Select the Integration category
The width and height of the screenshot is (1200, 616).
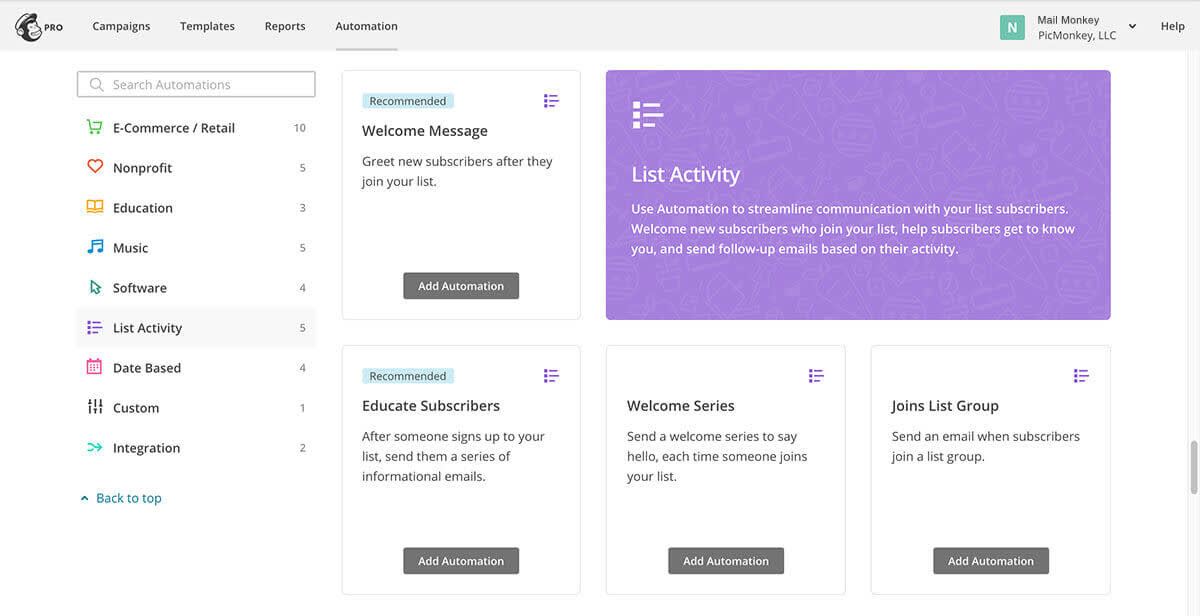196,448
